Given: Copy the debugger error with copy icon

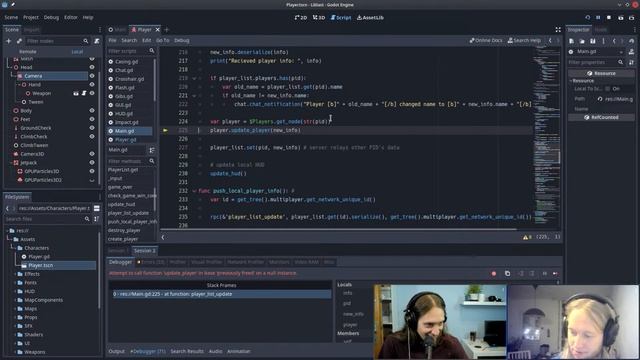Looking at the screenshot, I should 507,273.
